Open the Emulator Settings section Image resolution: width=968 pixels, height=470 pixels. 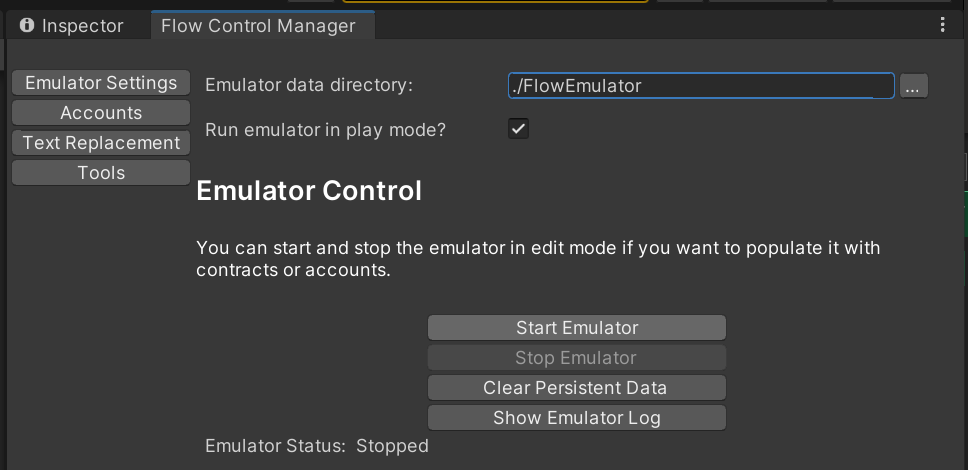pyautogui.click(x=101, y=83)
